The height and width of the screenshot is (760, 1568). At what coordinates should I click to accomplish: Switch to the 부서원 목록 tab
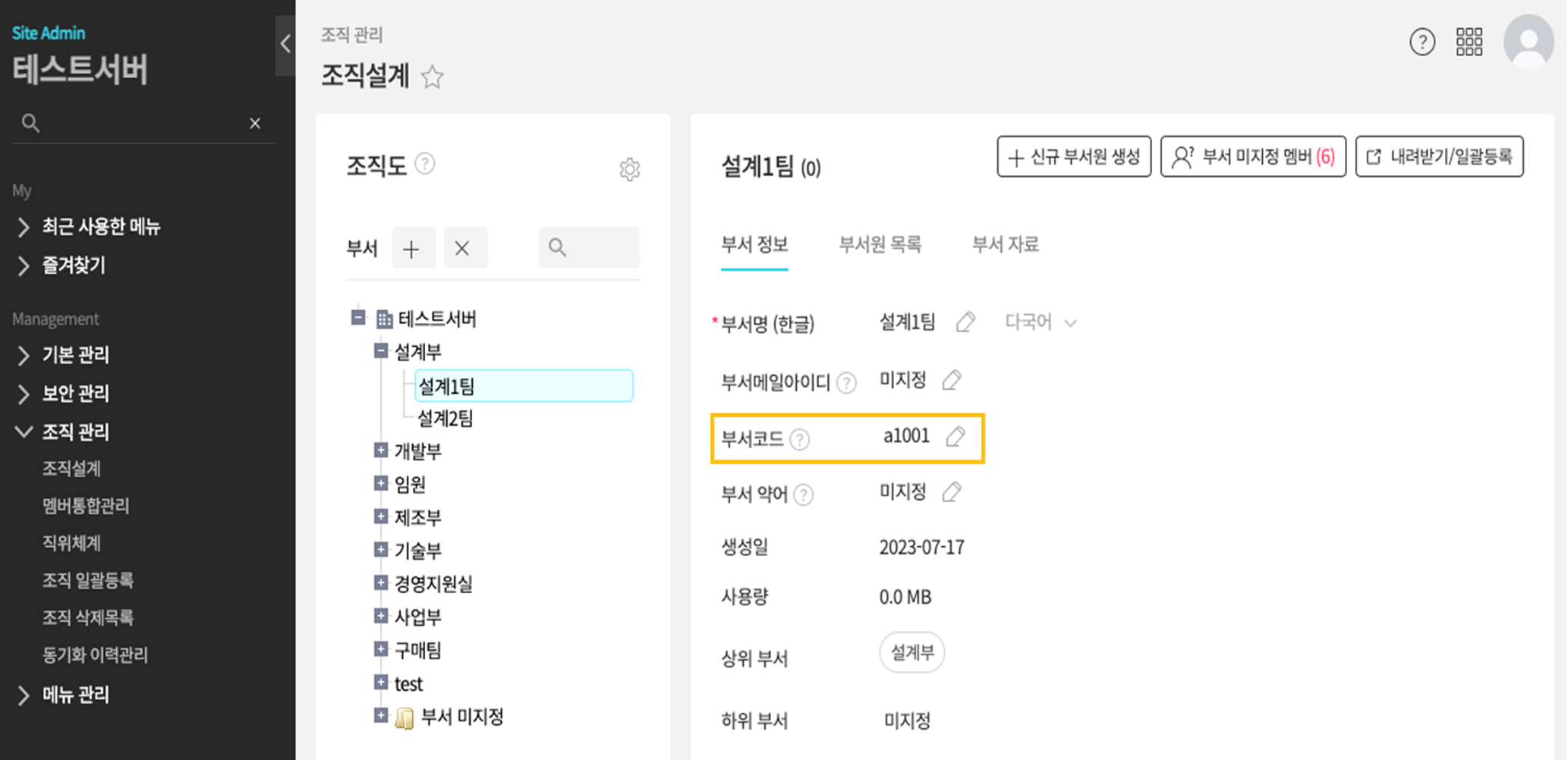pos(880,244)
